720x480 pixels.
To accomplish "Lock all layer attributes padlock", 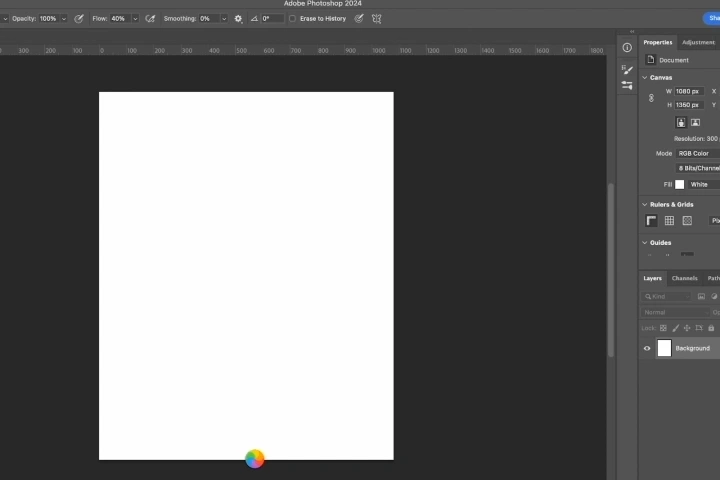I will [711, 328].
